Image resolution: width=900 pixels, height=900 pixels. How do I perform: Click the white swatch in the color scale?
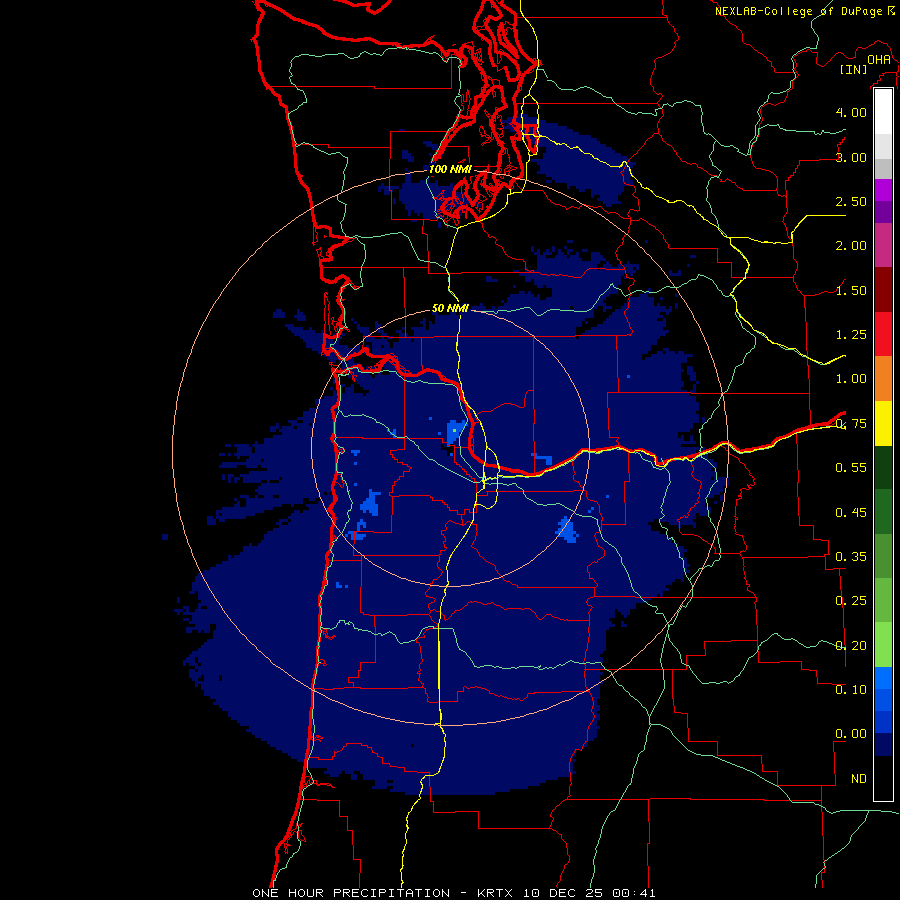pyautogui.click(x=883, y=112)
